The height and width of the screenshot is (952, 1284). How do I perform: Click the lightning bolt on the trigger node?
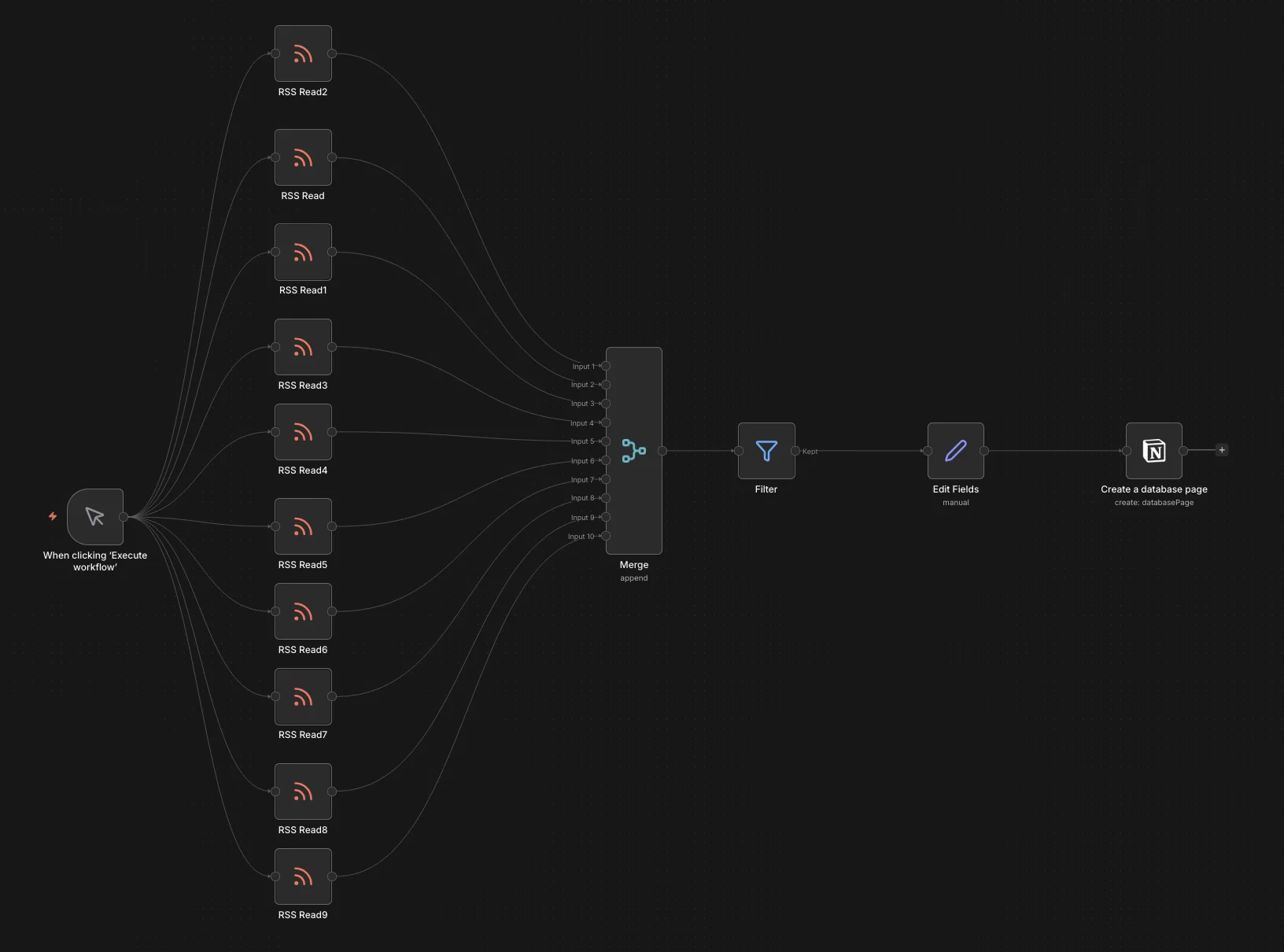pos(52,517)
